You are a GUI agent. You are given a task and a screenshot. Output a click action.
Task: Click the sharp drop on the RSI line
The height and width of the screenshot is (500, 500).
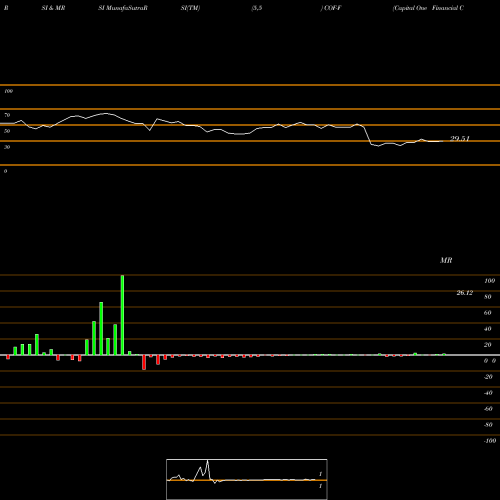click(368, 136)
